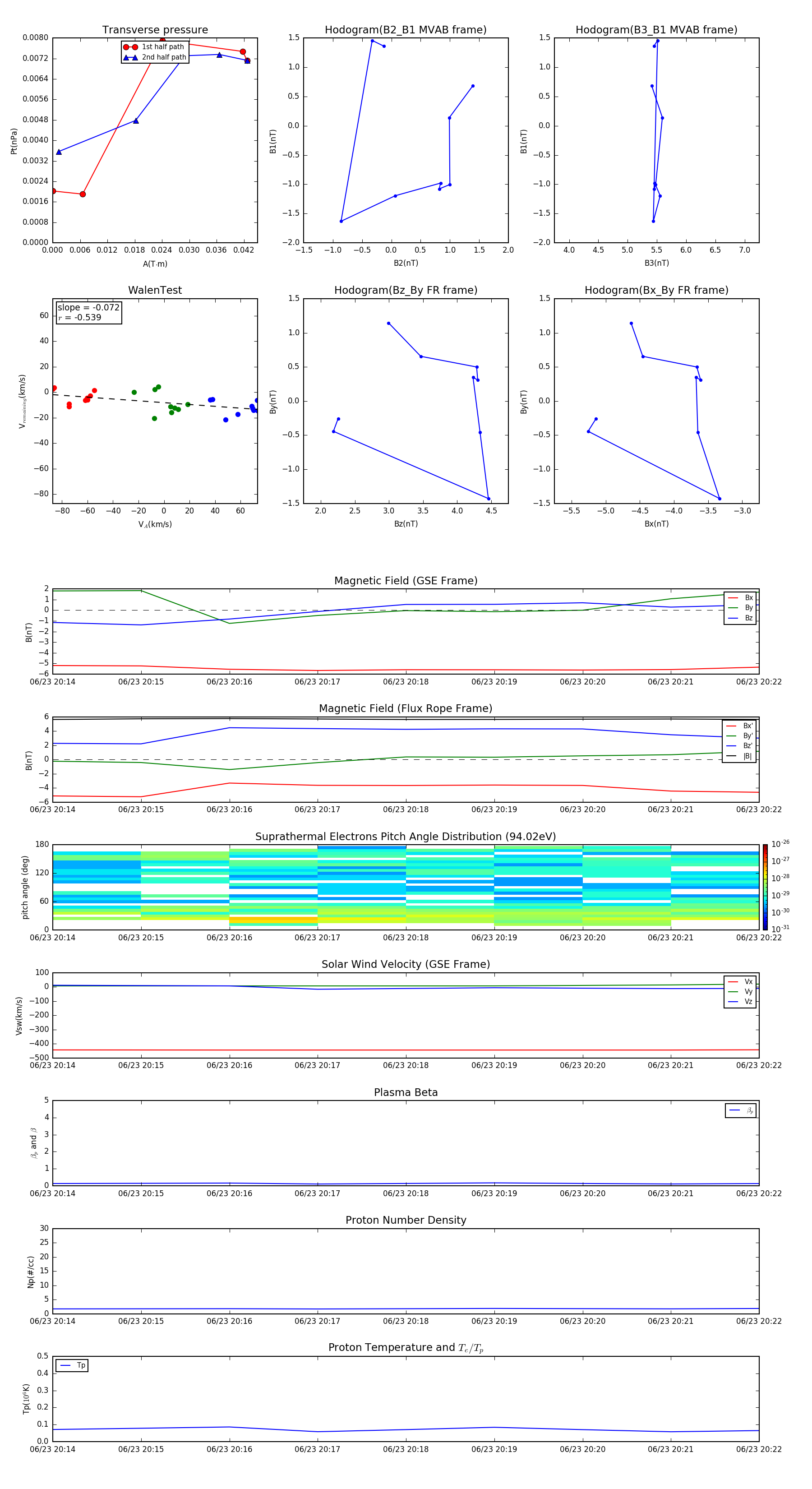
Task: Click the 'WalenTest' plot title
Action: coord(155,290)
